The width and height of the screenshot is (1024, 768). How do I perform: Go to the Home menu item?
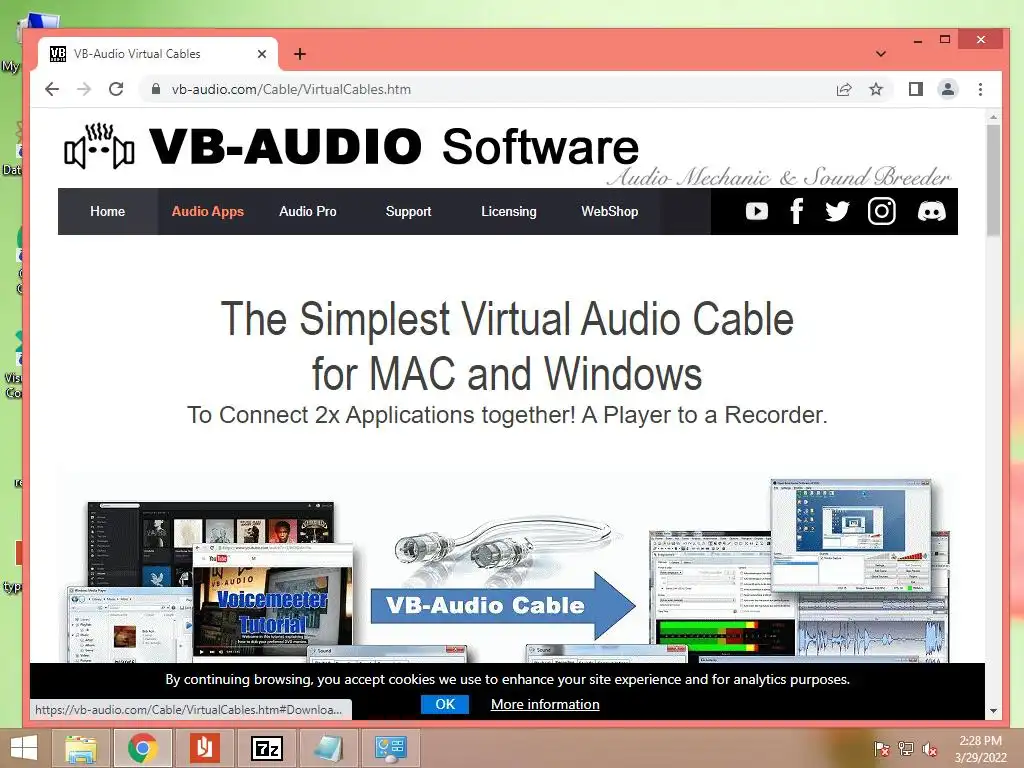pos(108,212)
